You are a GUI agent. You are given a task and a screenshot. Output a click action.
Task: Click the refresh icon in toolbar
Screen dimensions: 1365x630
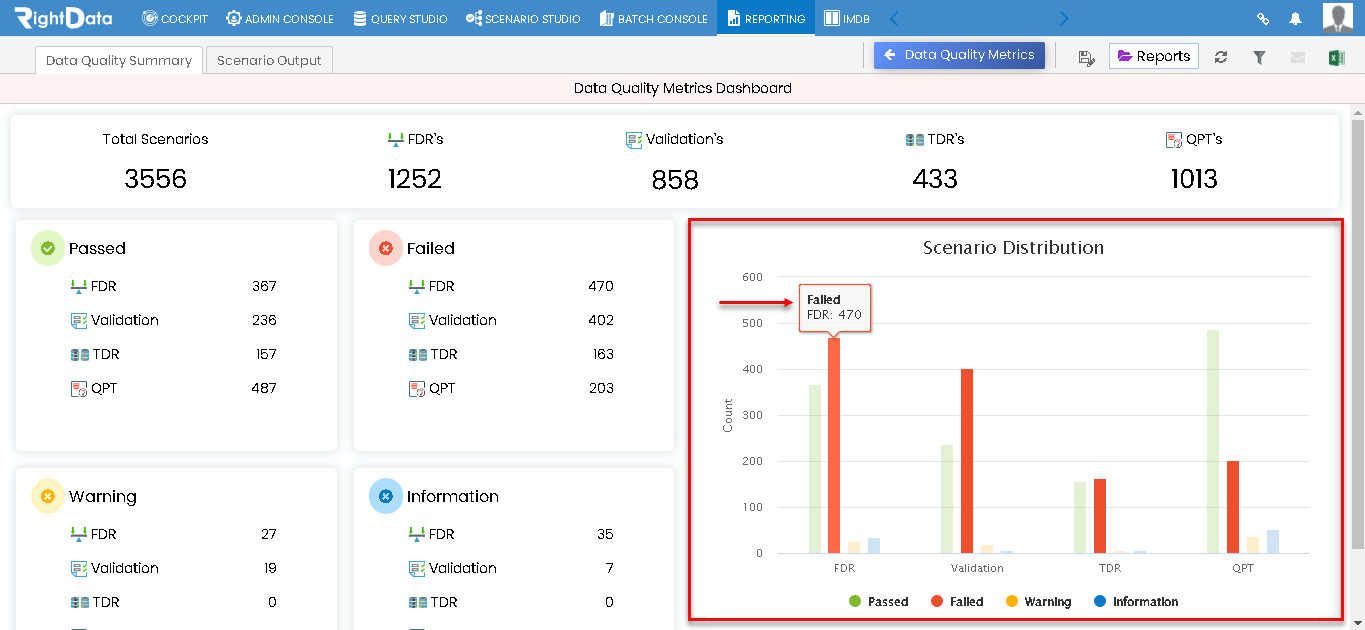[x=1221, y=57]
